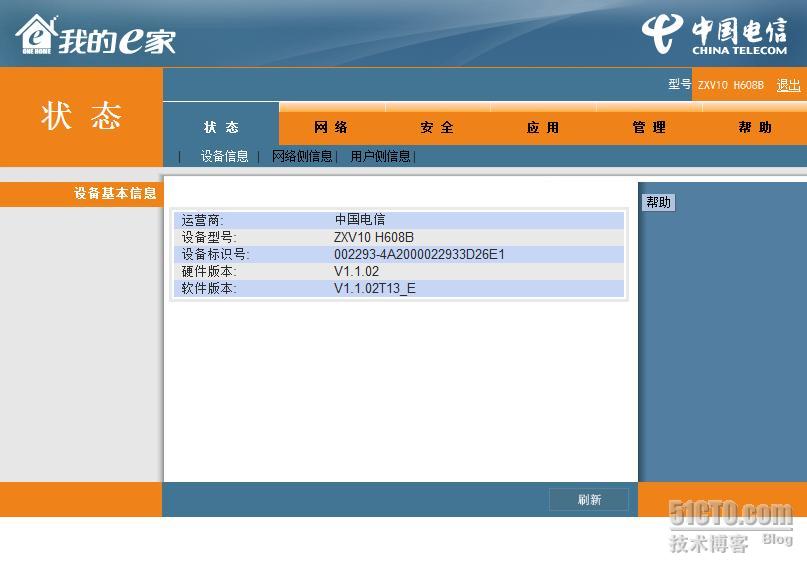Select the 网络侧信息 submenu

(x=302, y=156)
